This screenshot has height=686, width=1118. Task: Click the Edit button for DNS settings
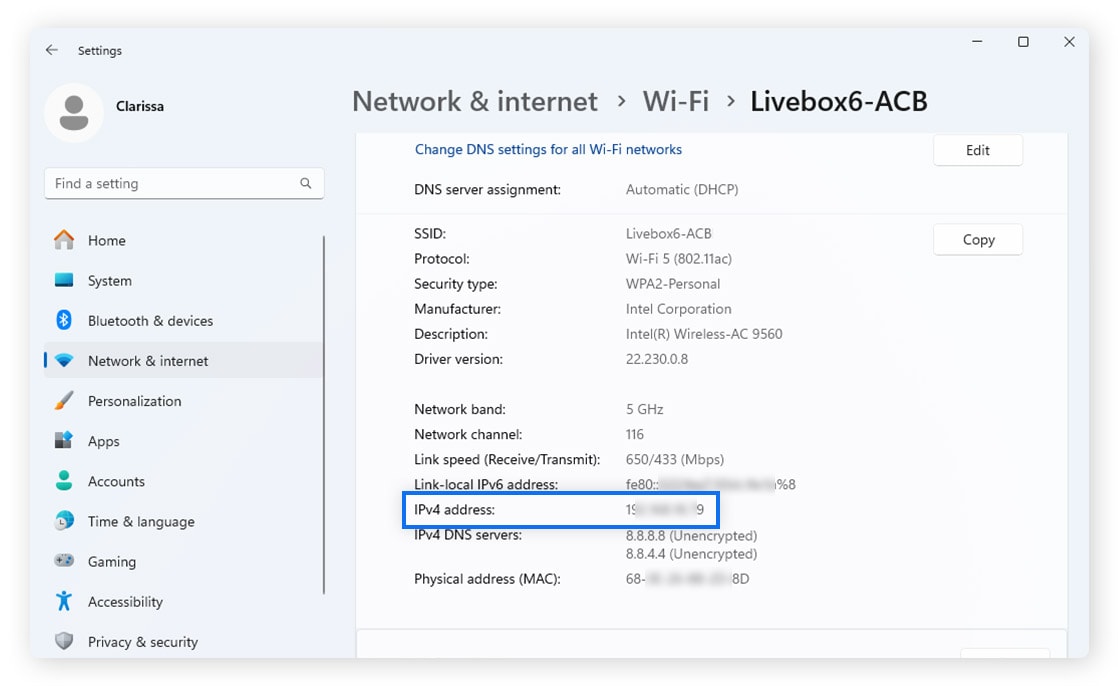click(x=977, y=149)
